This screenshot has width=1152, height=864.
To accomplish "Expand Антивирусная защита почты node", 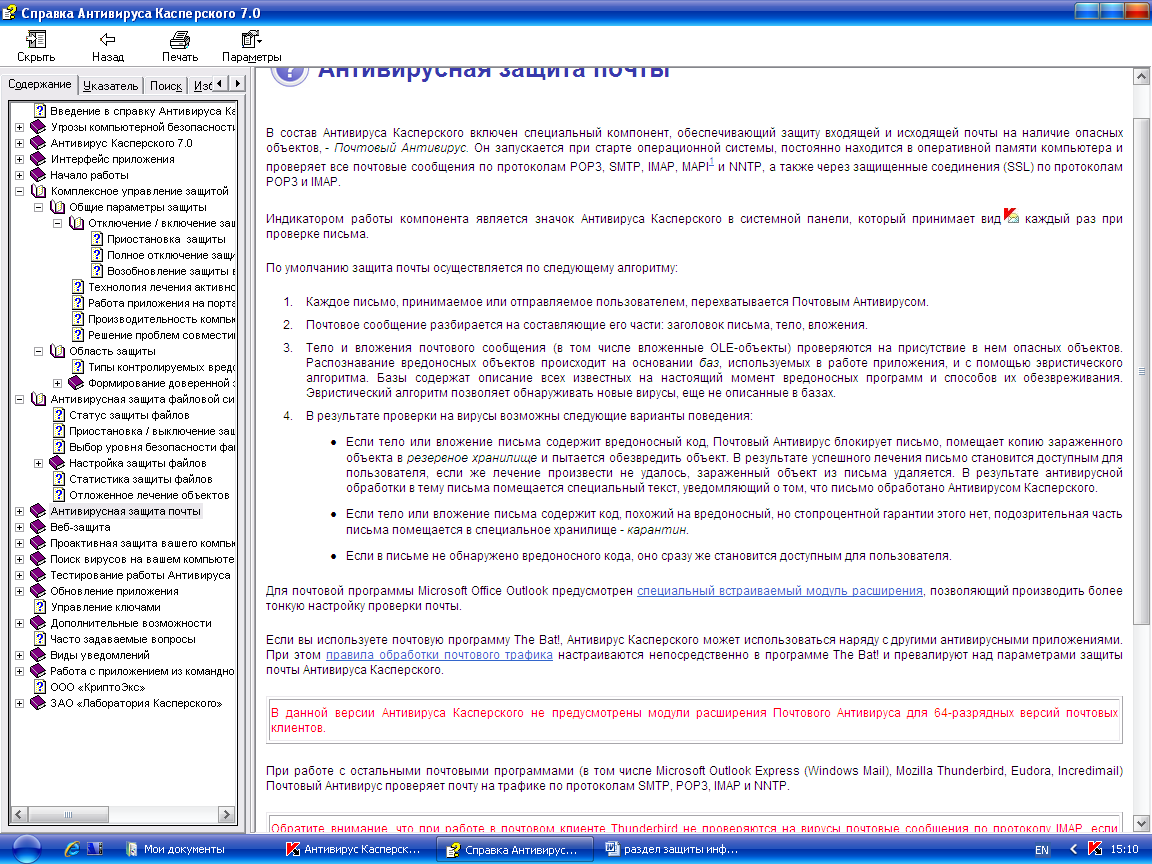I will [x=20, y=511].
